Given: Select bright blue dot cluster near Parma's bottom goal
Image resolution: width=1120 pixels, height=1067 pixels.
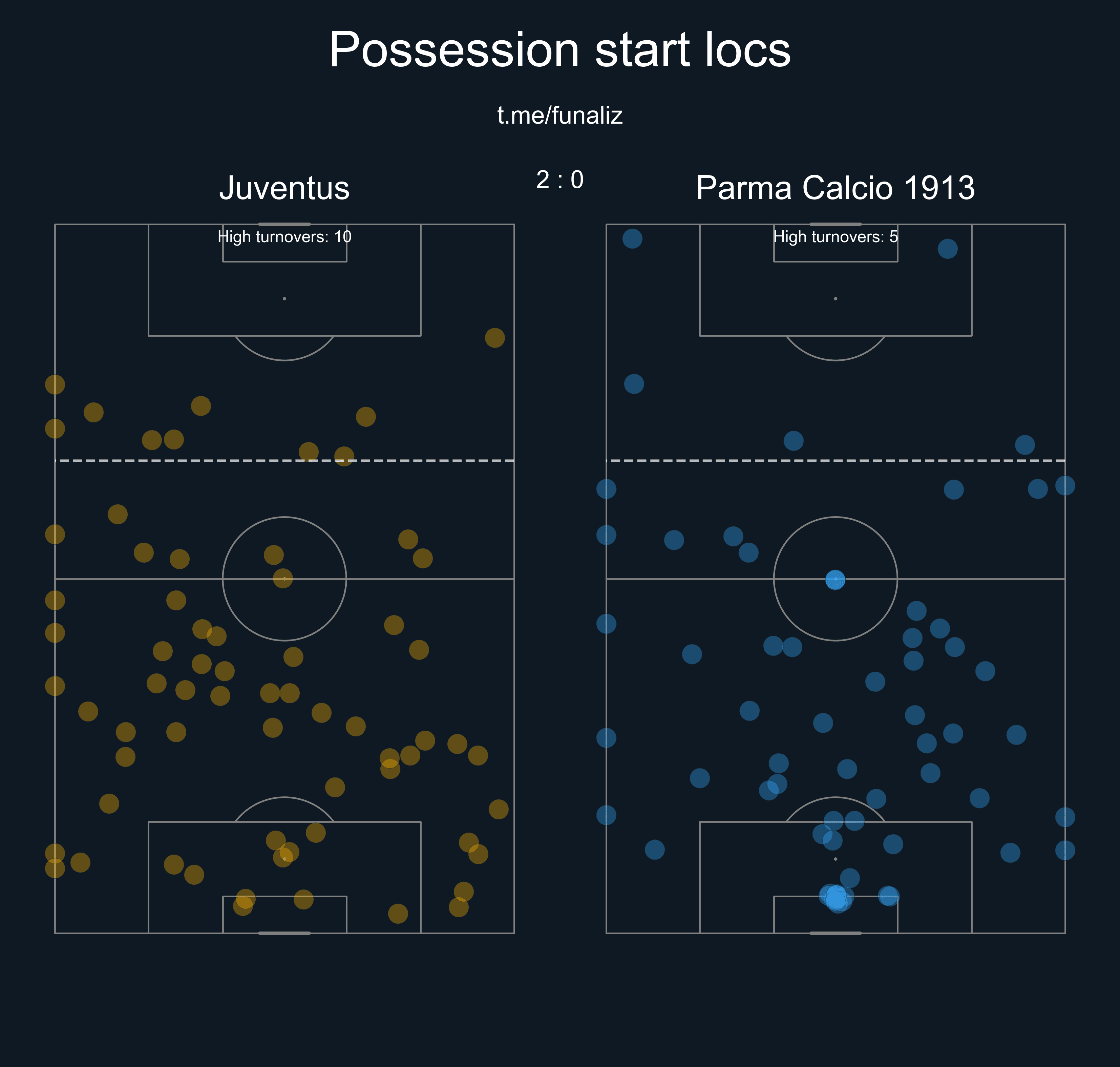Looking at the screenshot, I should pos(836,898).
